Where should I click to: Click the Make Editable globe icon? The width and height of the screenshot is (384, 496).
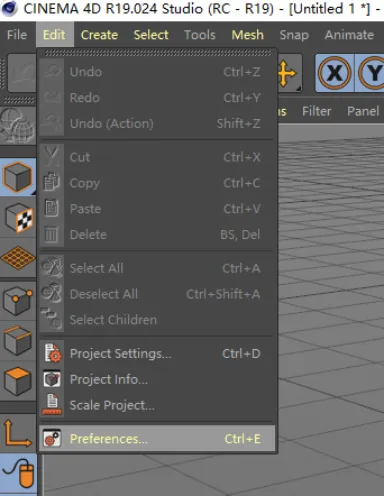pyautogui.click(x=18, y=125)
